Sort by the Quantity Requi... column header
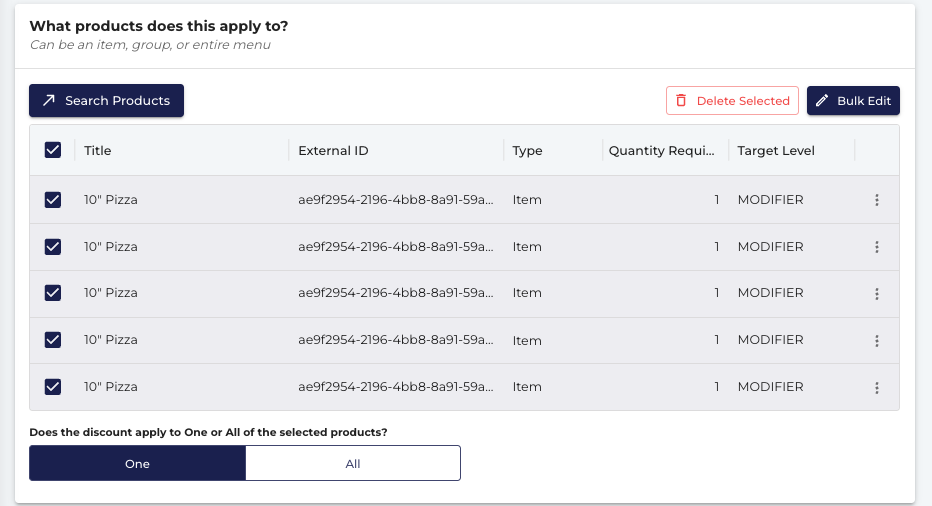Image resolution: width=932 pixels, height=506 pixels. point(662,150)
